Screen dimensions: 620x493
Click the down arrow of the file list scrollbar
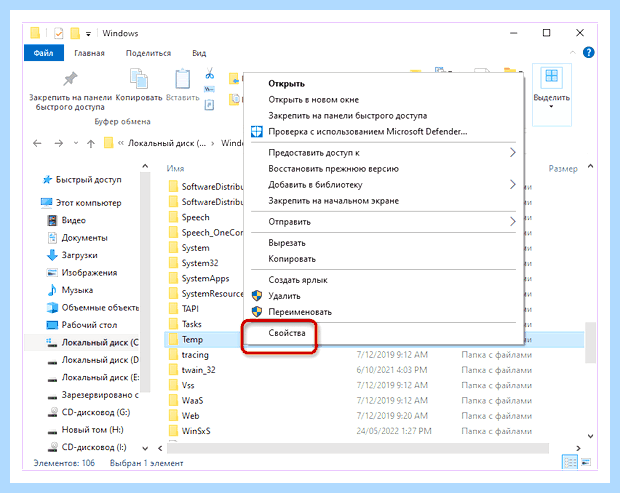(590, 436)
